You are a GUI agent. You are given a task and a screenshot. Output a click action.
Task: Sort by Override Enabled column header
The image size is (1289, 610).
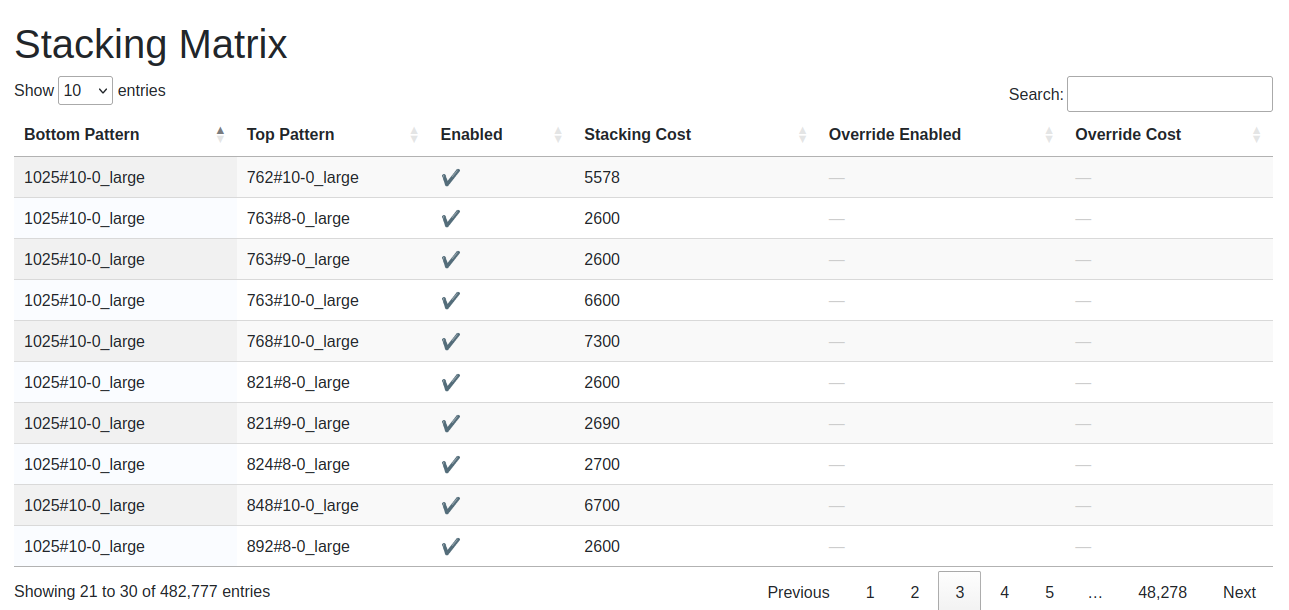click(x=942, y=134)
